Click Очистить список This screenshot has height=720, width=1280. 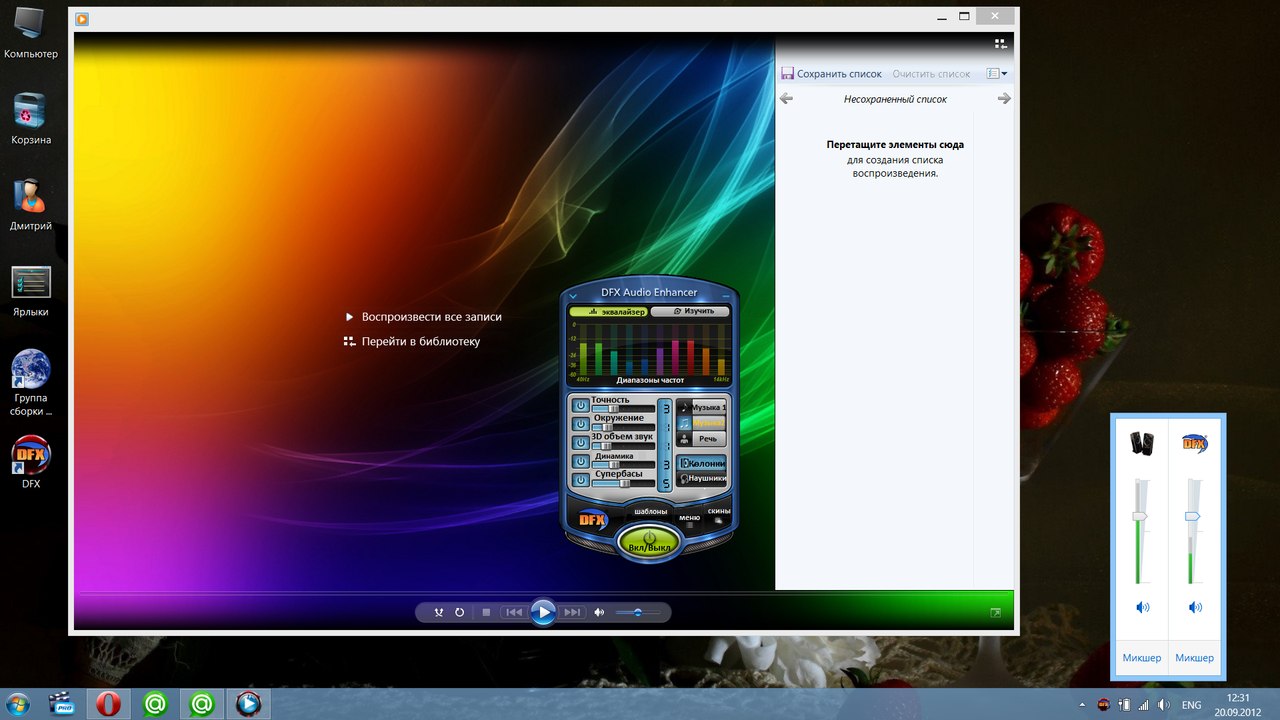[931, 74]
